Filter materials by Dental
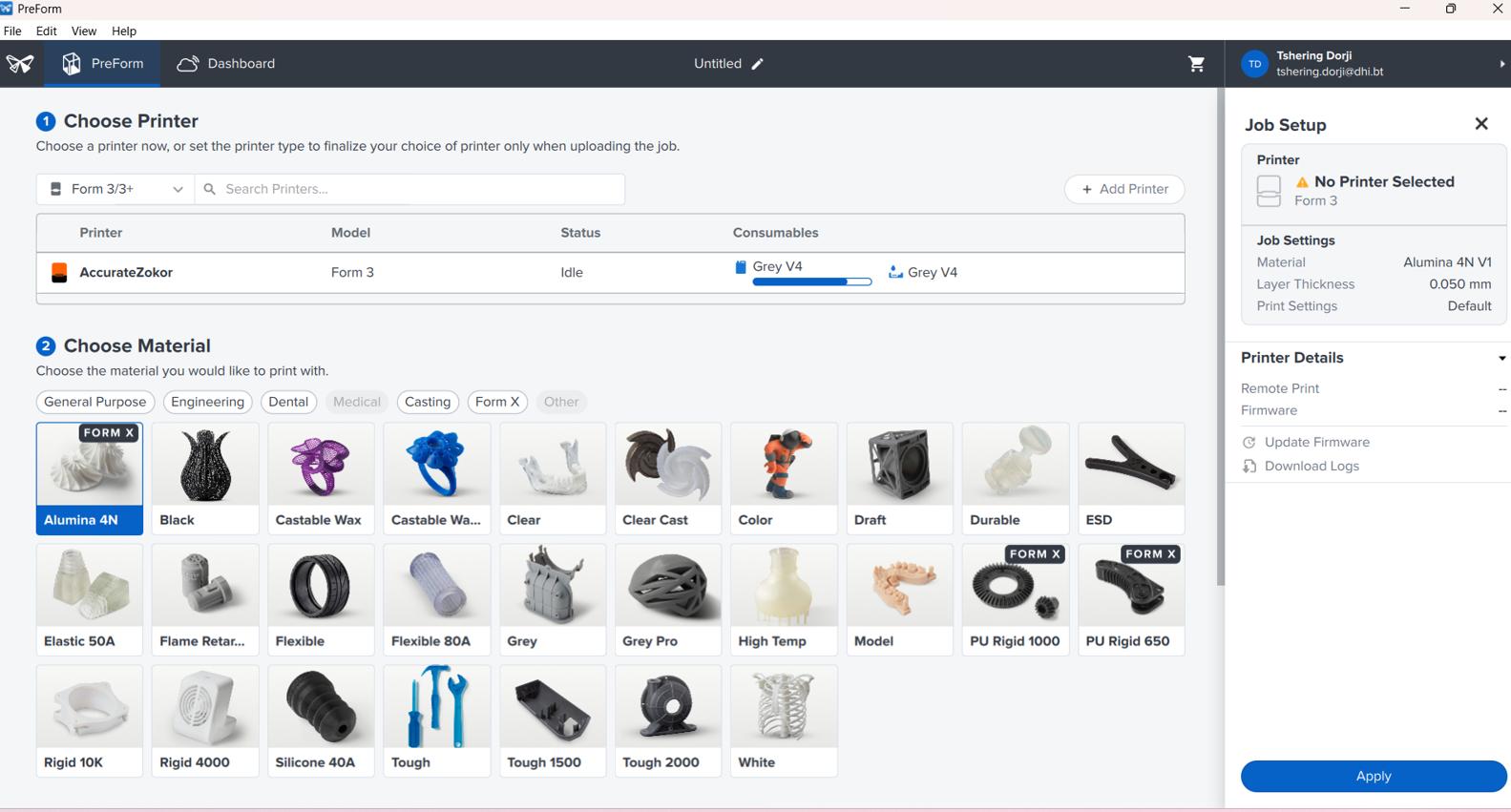This screenshot has width=1511, height=812. [288, 402]
